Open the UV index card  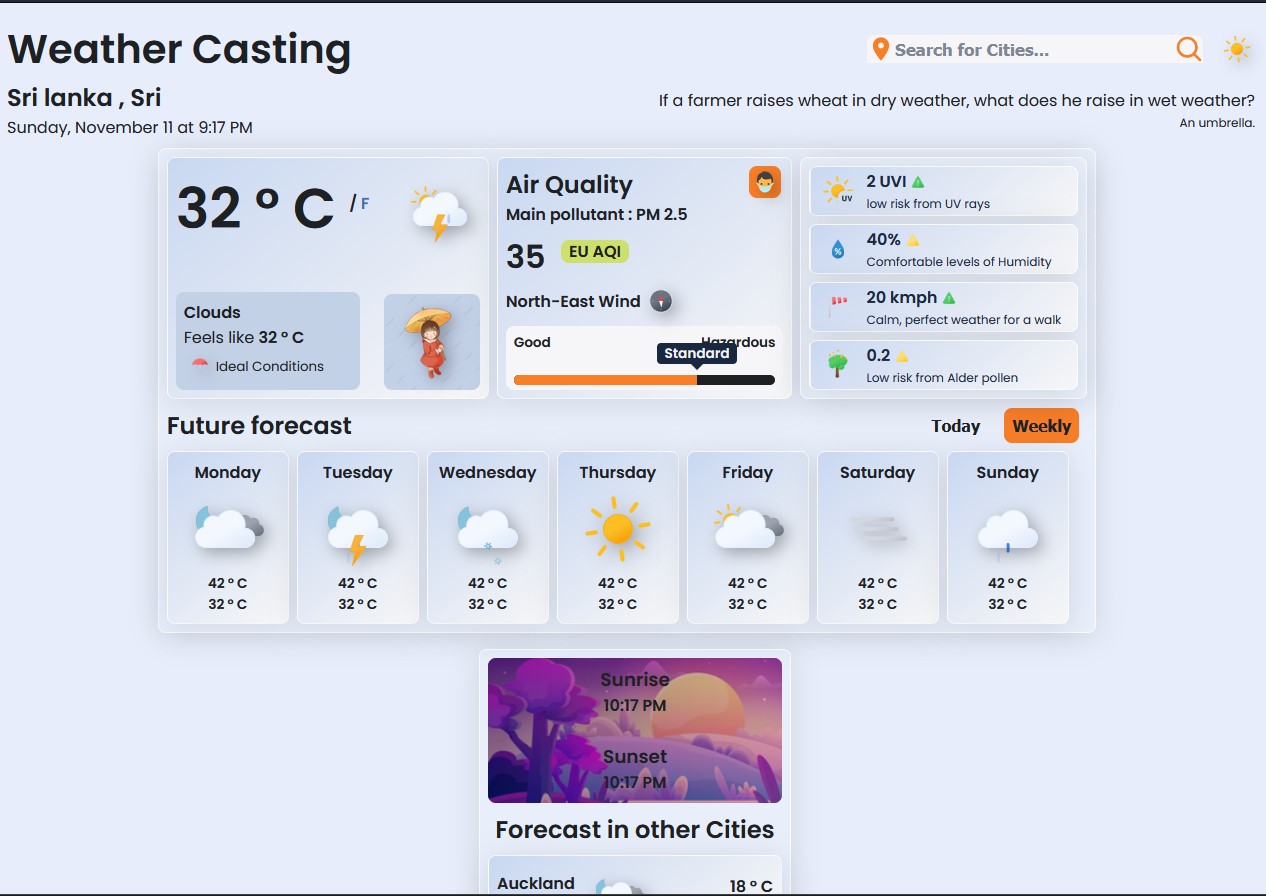click(x=943, y=191)
